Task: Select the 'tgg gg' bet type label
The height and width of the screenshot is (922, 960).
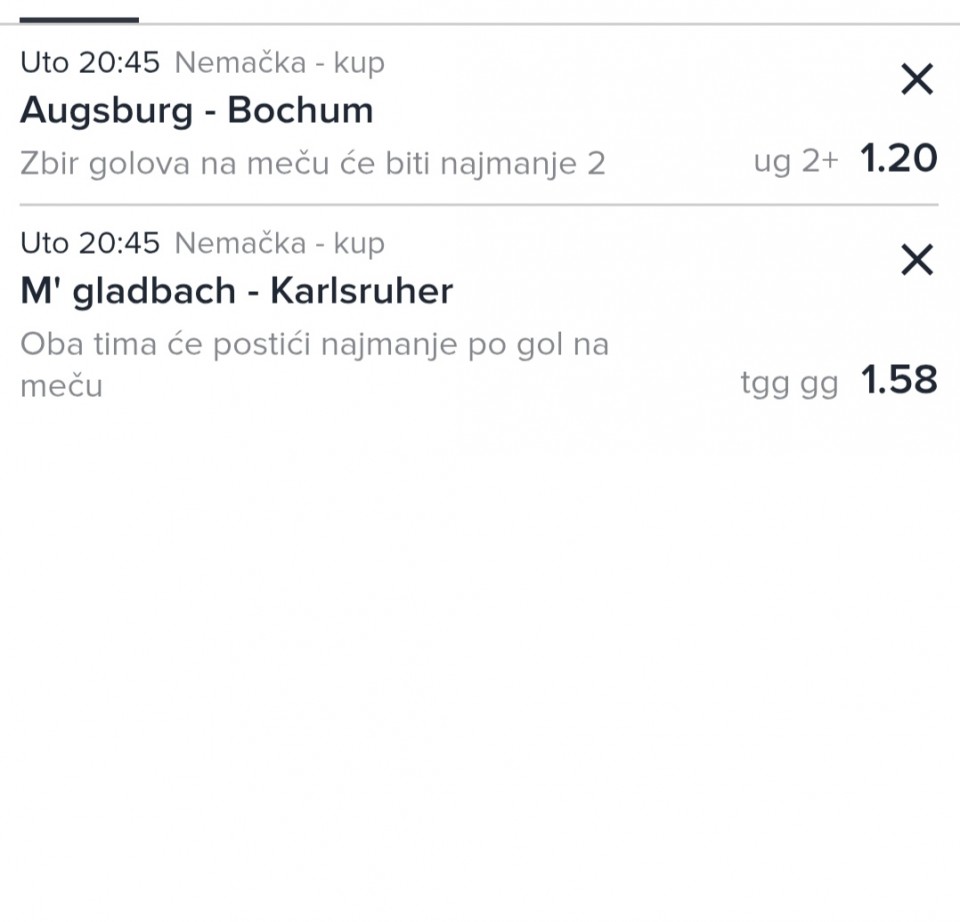Action: (789, 383)
